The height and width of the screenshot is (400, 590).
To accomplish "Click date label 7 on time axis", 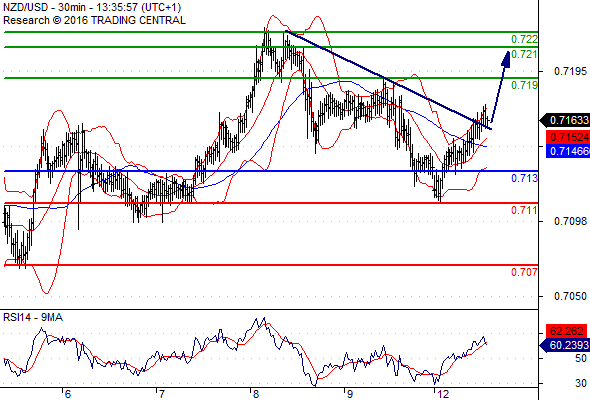I will pos(161,394).
